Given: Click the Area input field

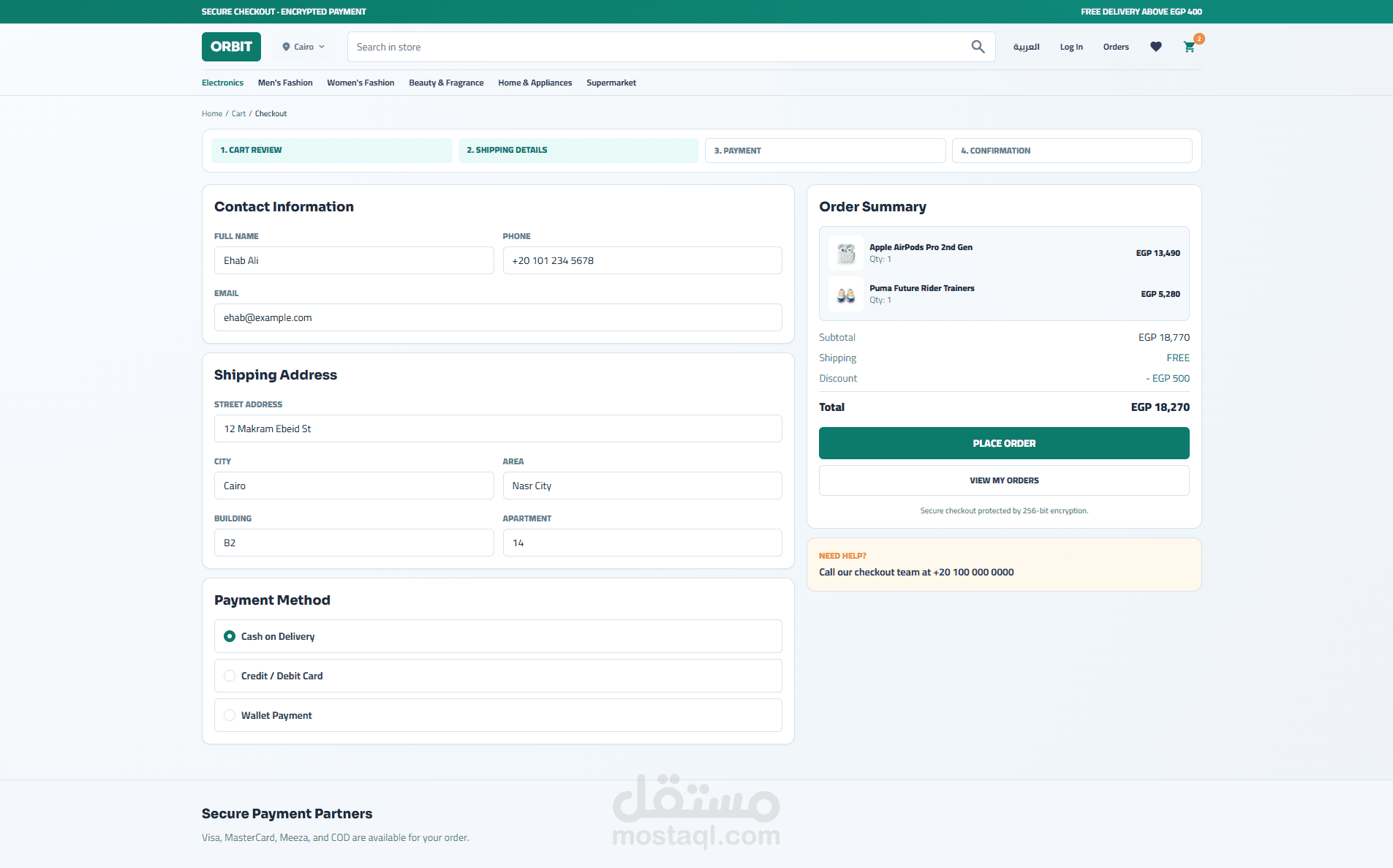Looking at the screenshot, I should pyautogui.click(x=643, y=486).
